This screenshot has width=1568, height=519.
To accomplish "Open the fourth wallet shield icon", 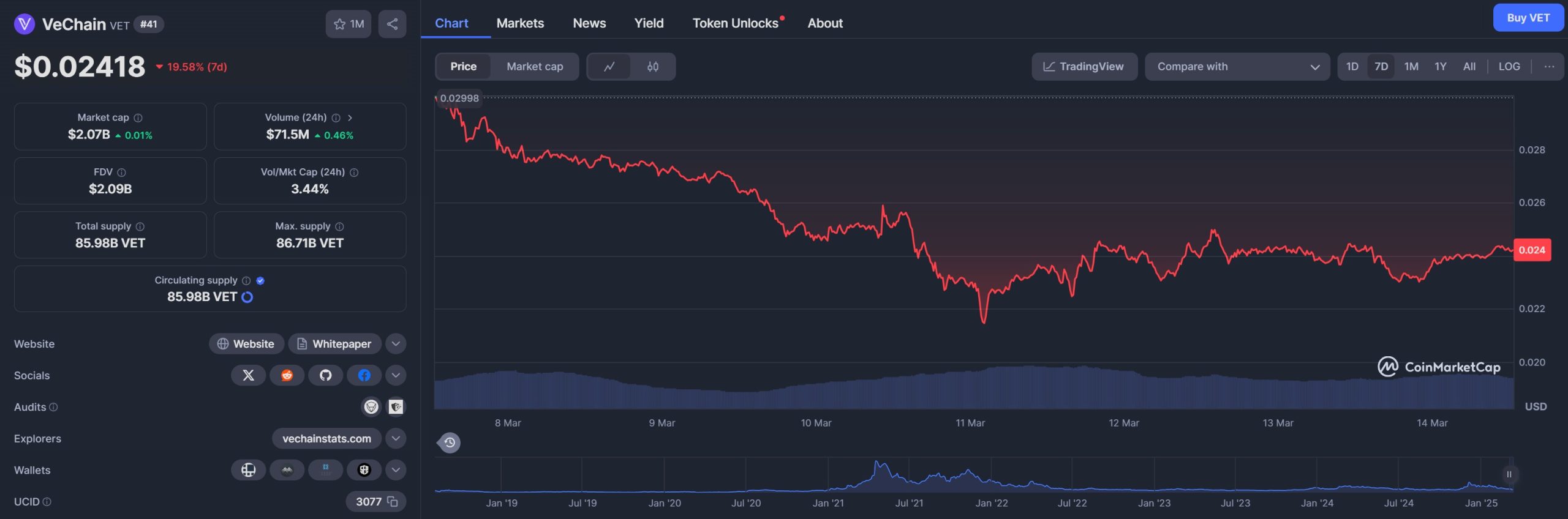I will [364, 470].
